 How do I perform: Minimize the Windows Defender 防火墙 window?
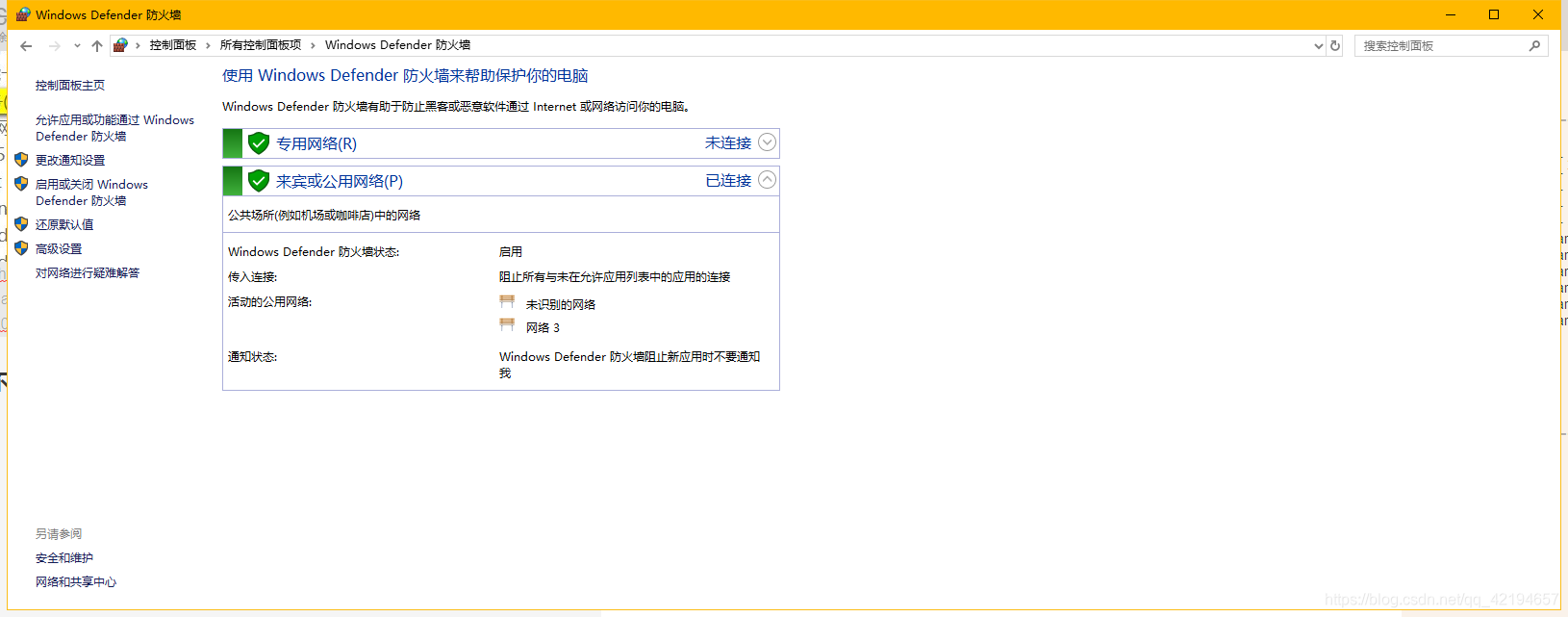click(x=1451, y=14)
